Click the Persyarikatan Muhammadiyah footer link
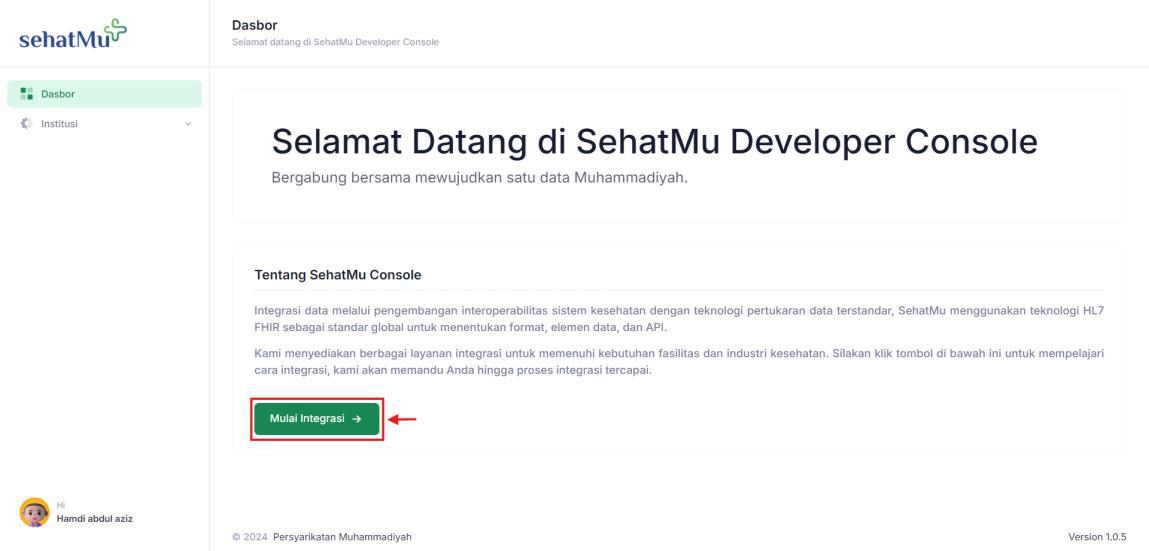The width and height of the screenshot is (1149, 551). pyautogui.click(x=342, y=537)
